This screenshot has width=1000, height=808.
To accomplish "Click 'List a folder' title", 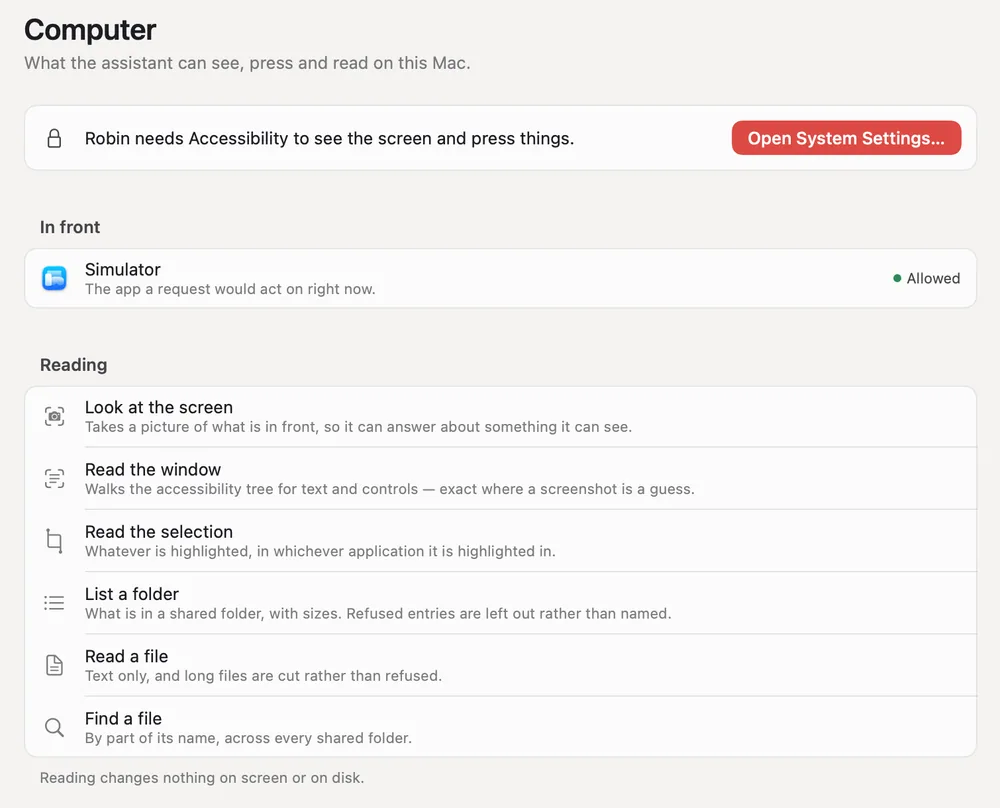I will (132, 594).
